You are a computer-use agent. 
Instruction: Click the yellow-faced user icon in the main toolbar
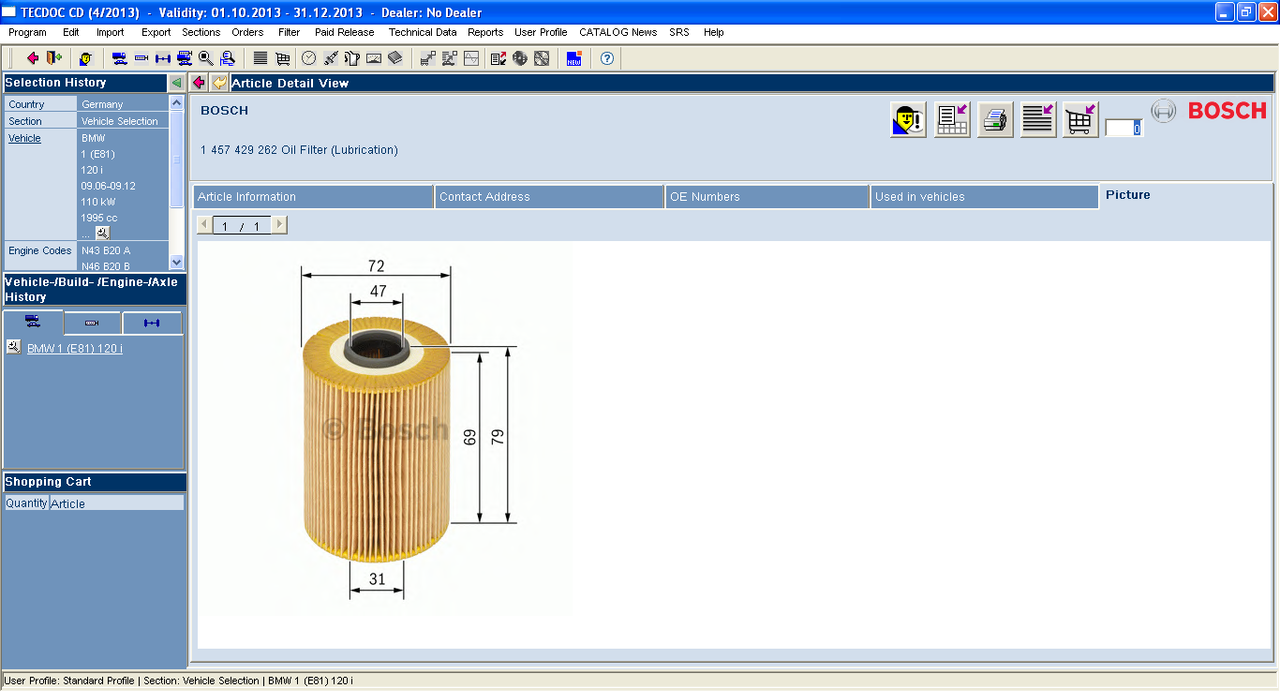pyautogui.click(x=86, y=58)
